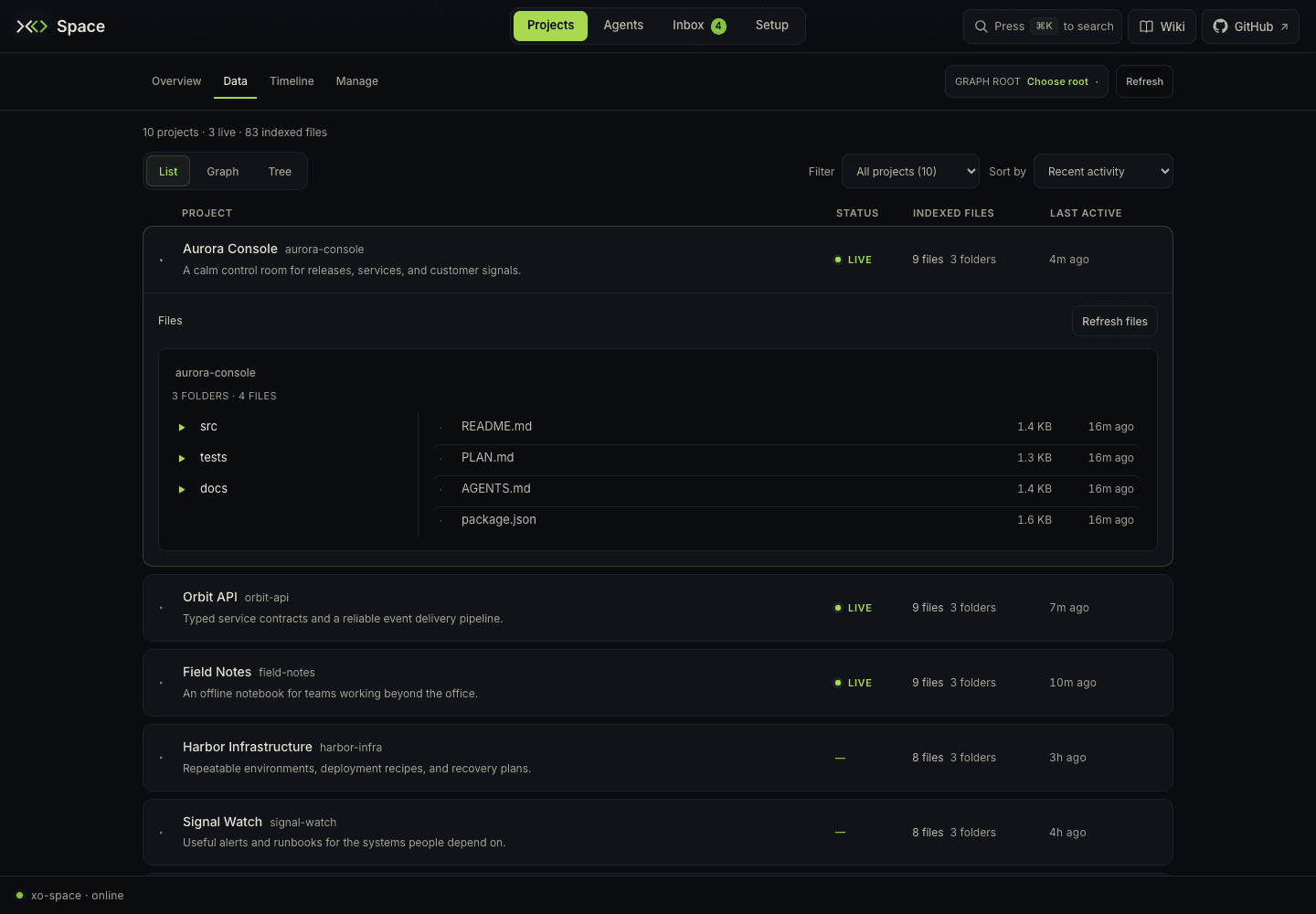This screenshot has height=914, width=1316.
Task: Switch to the Timeline tab
Action: [x=292, y=81]
